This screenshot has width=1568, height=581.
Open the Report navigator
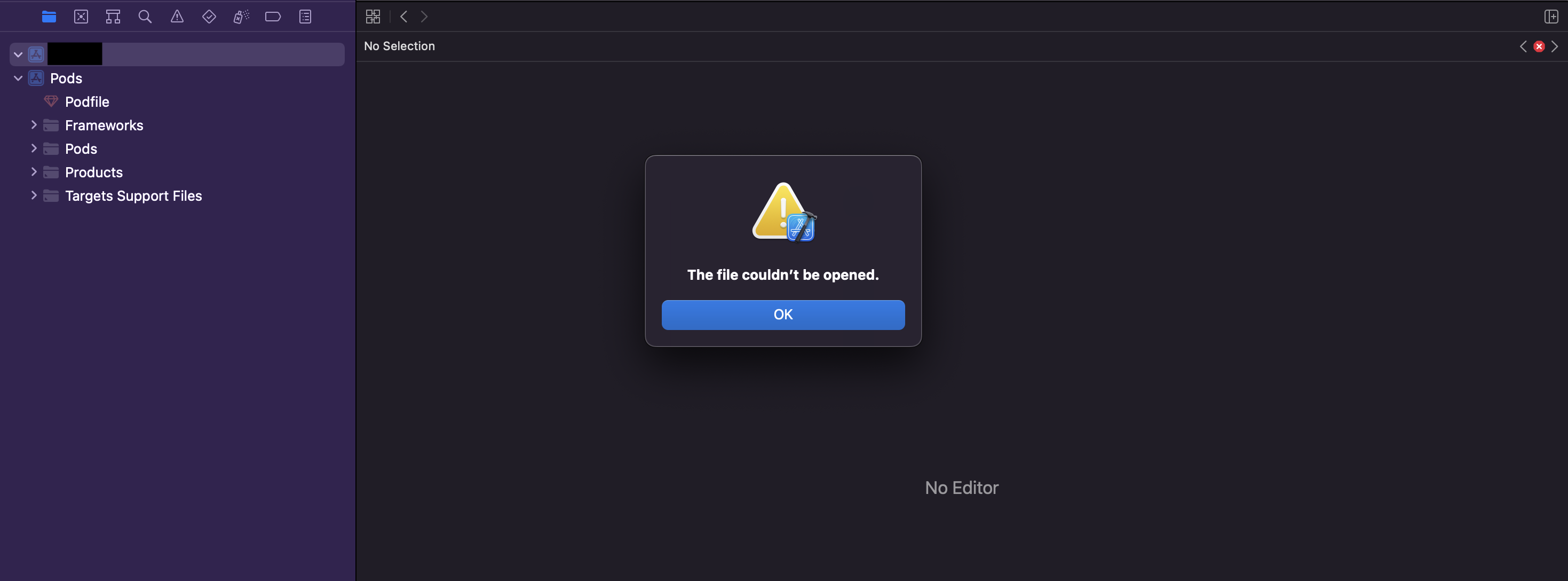click(x=306, y=17)
